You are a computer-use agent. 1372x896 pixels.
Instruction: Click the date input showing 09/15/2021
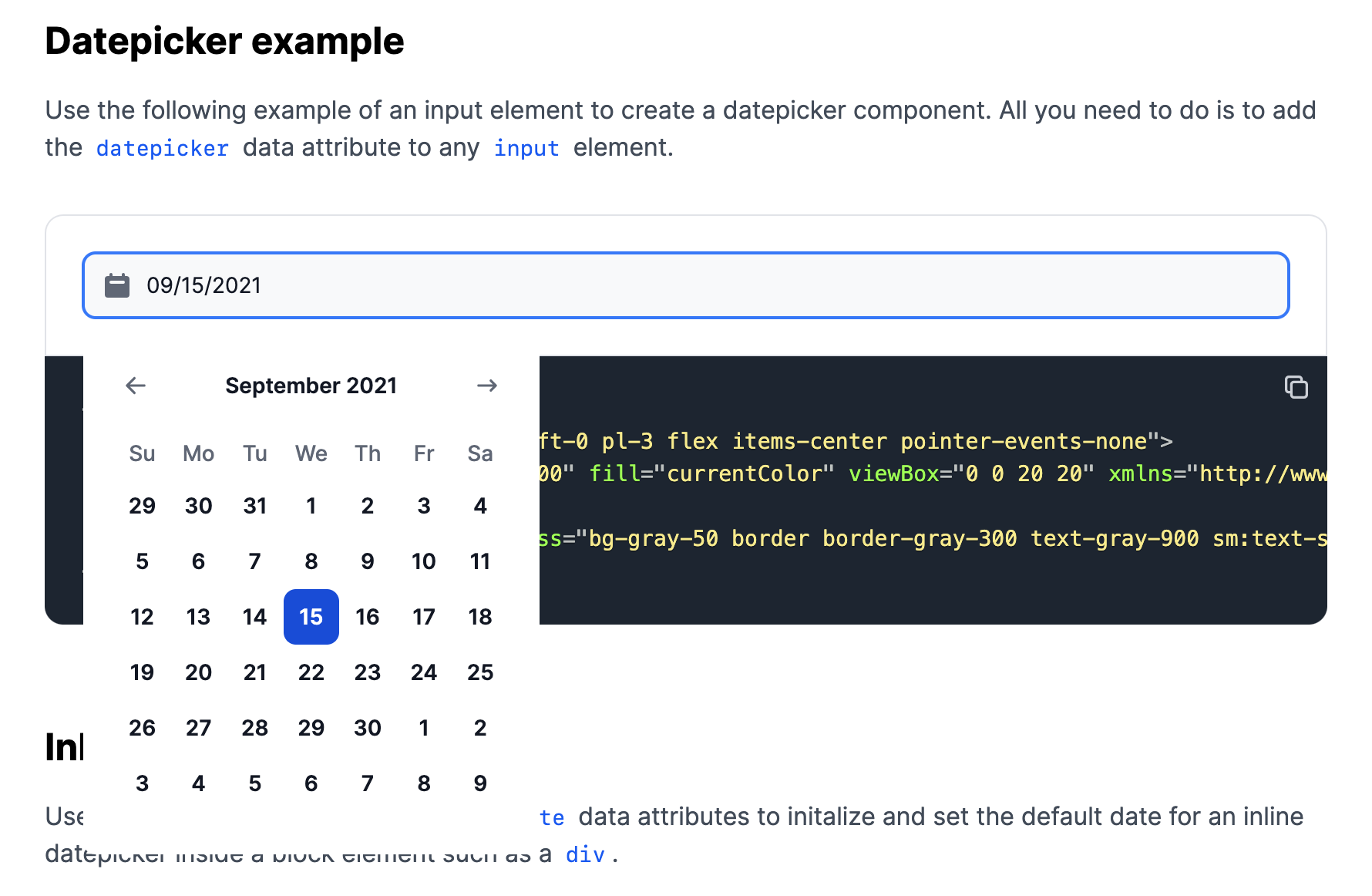point(540,285)
